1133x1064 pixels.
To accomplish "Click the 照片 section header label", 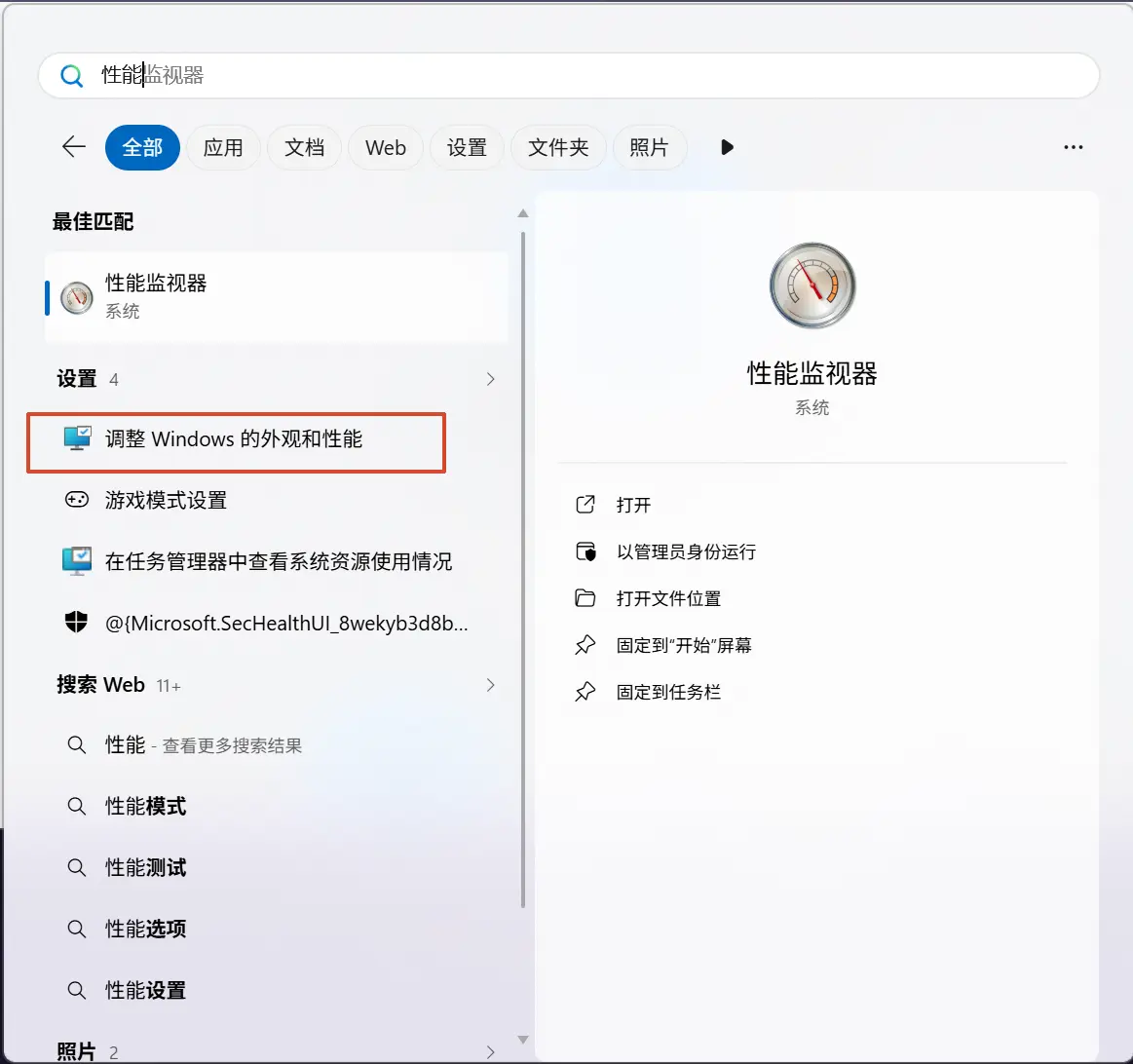I will point(76,1051).
